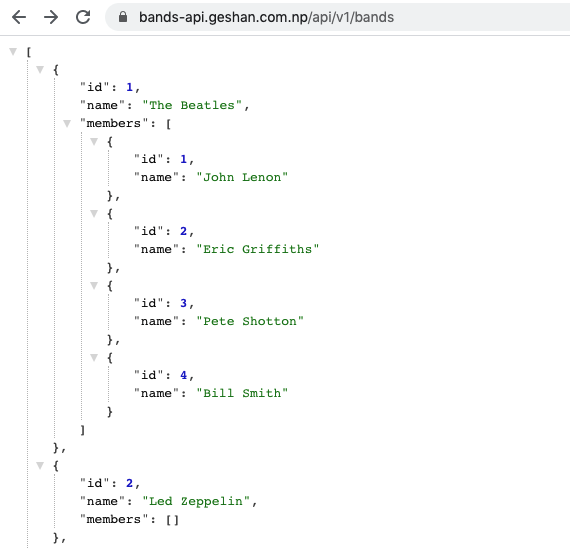Click the id value 2 of Led Zeppelin
Screen dimensions: 570x549
129,483
